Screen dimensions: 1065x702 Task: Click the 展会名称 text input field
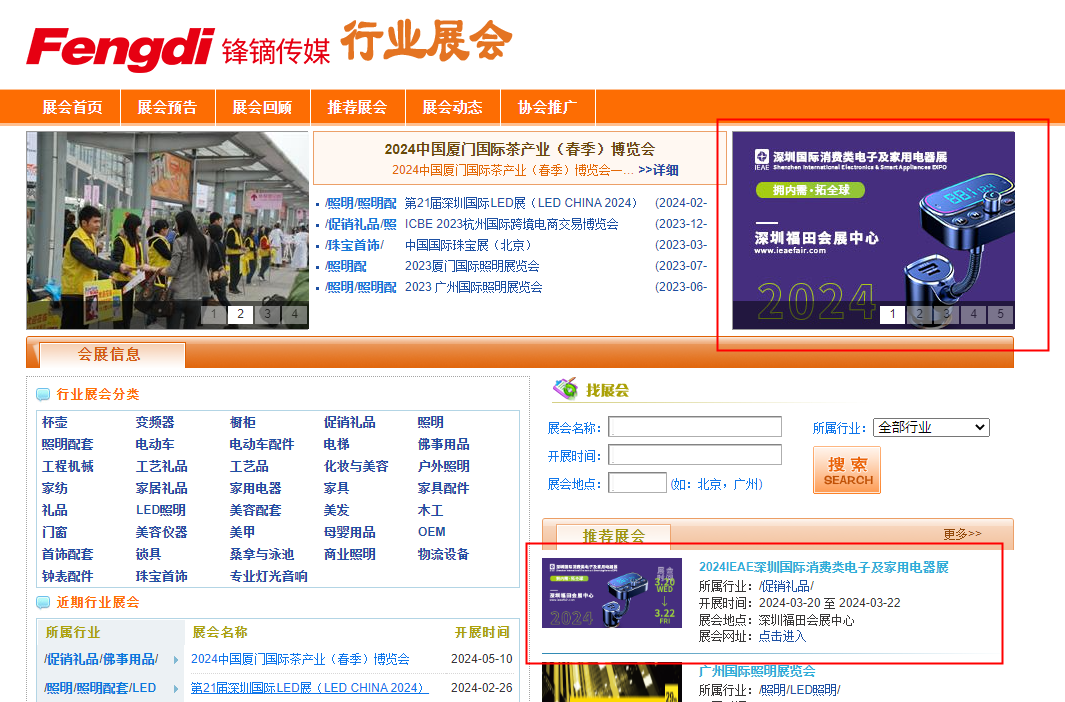coord(694,427)
